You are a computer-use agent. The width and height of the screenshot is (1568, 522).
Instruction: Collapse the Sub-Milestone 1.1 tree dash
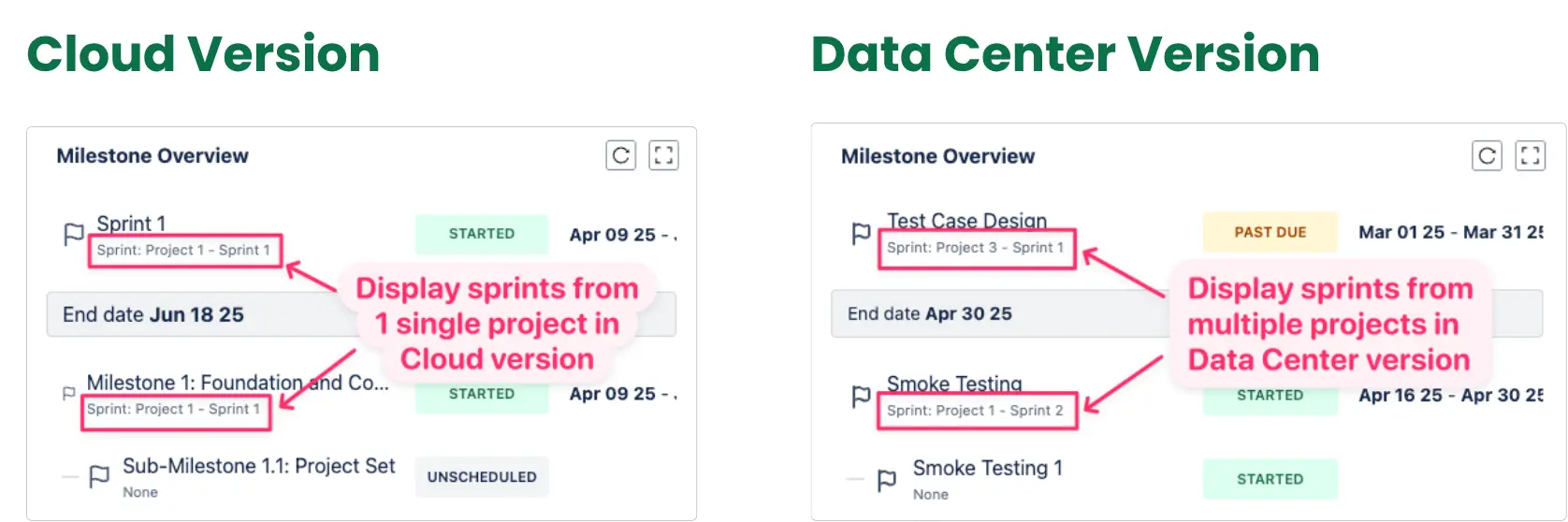[69, 477]
